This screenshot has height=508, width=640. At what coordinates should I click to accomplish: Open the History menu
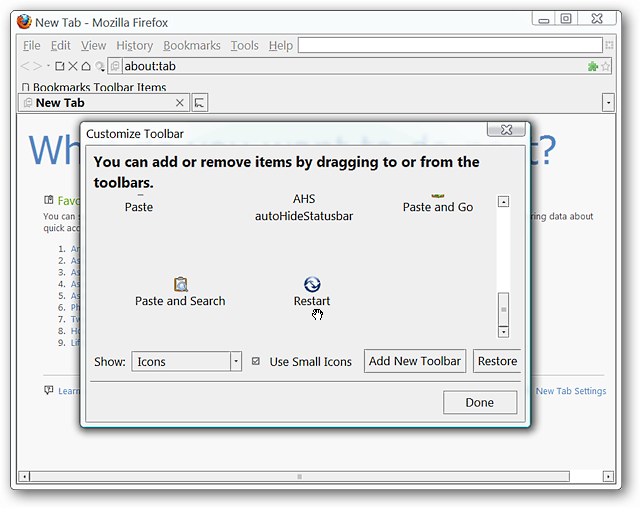135,45
